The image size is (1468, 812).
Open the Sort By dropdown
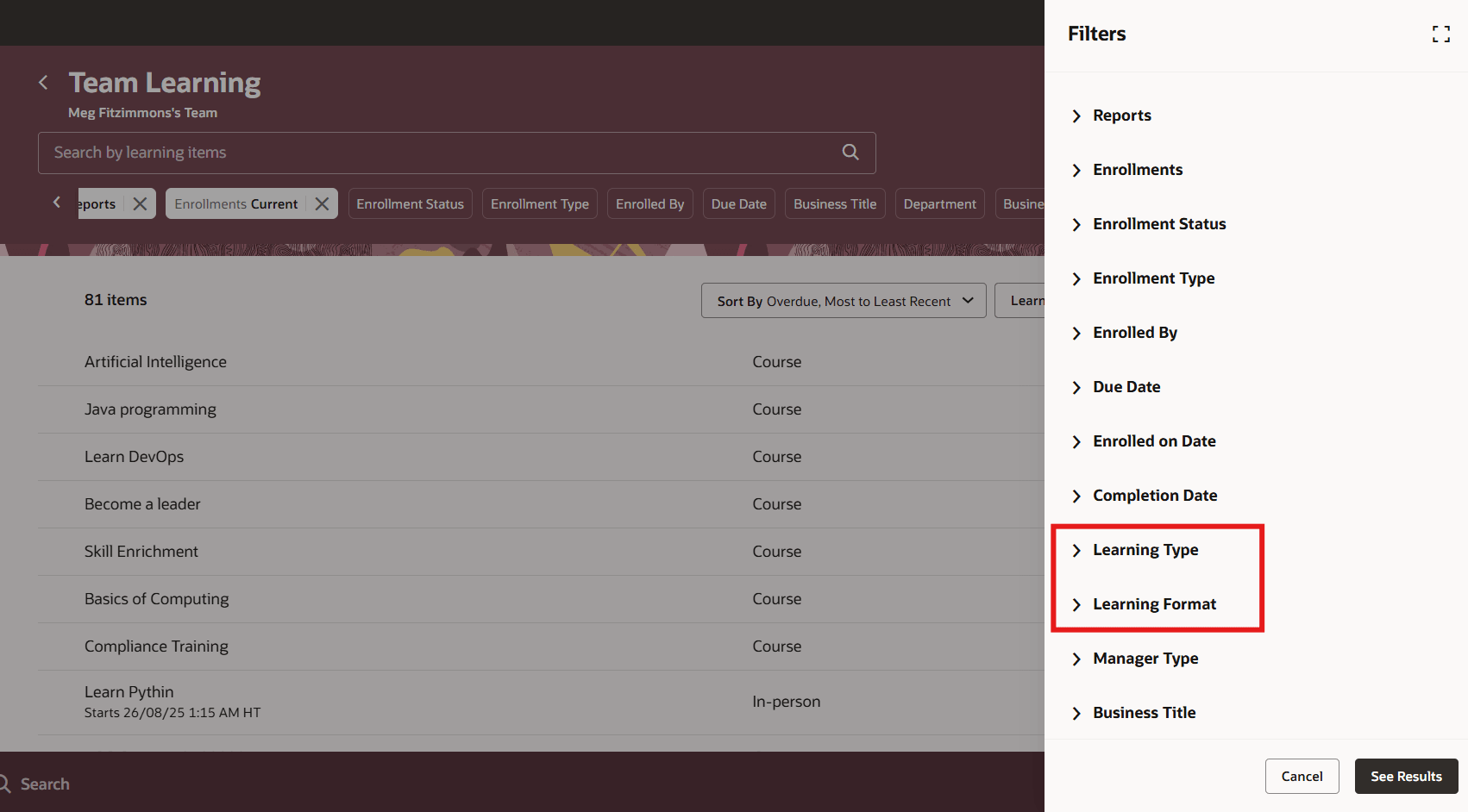click(843, 300)
